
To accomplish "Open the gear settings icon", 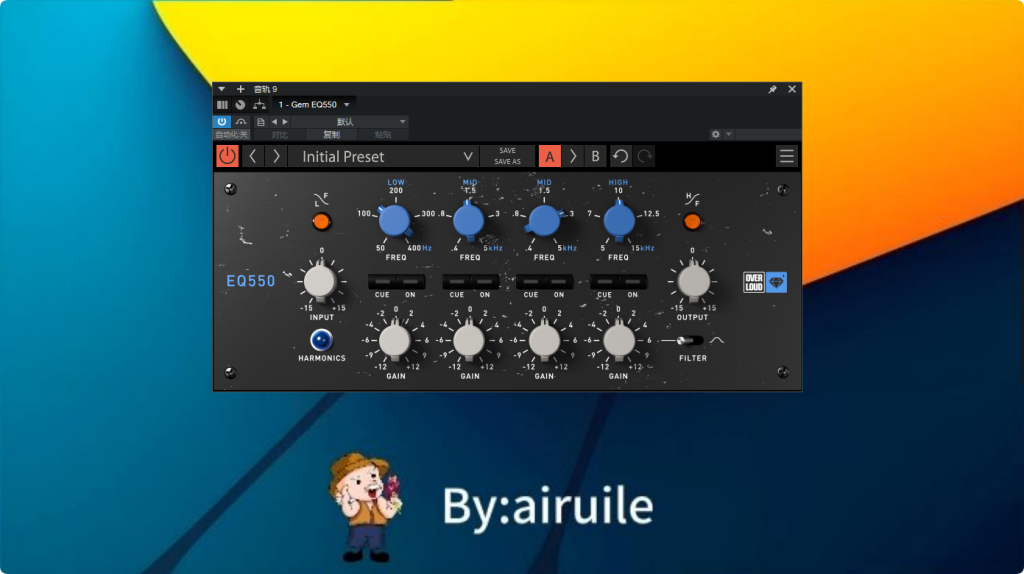I will pos(716,134).
